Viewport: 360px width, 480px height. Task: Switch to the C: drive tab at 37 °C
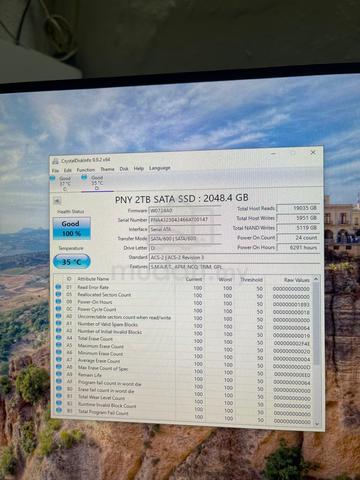62,183
